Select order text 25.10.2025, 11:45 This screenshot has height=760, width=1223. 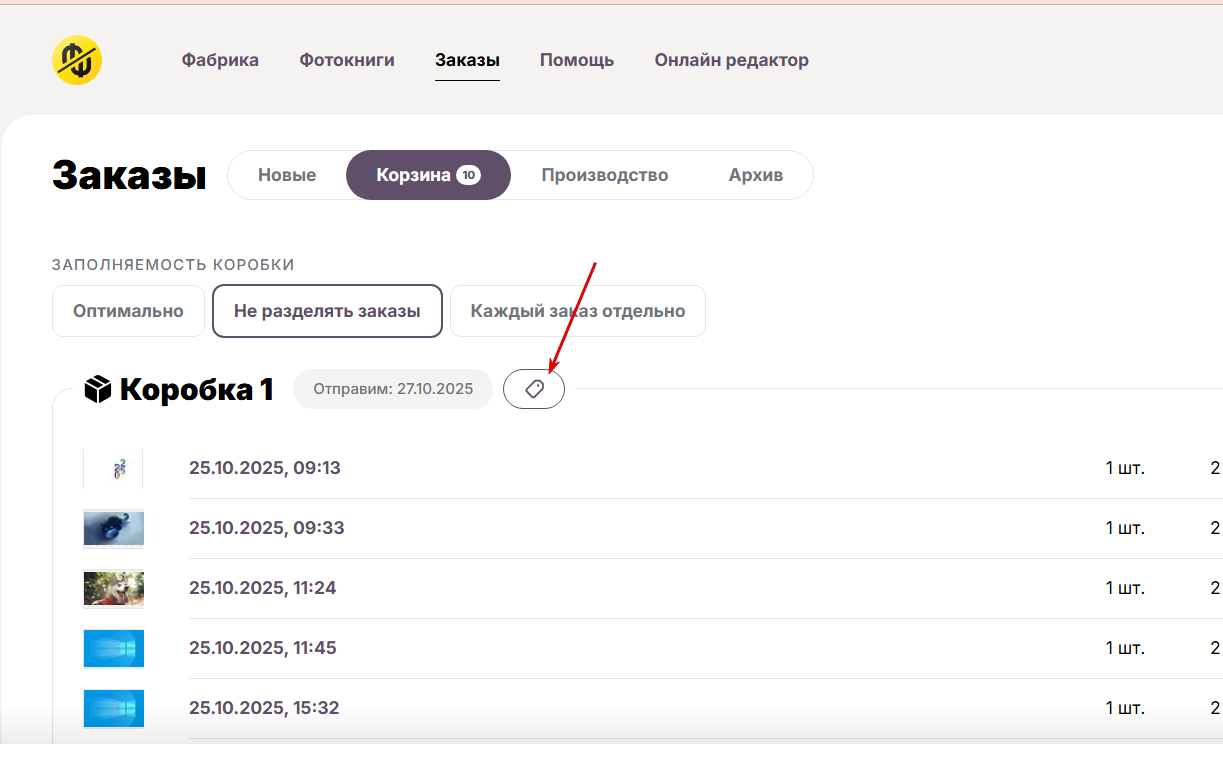263,648
